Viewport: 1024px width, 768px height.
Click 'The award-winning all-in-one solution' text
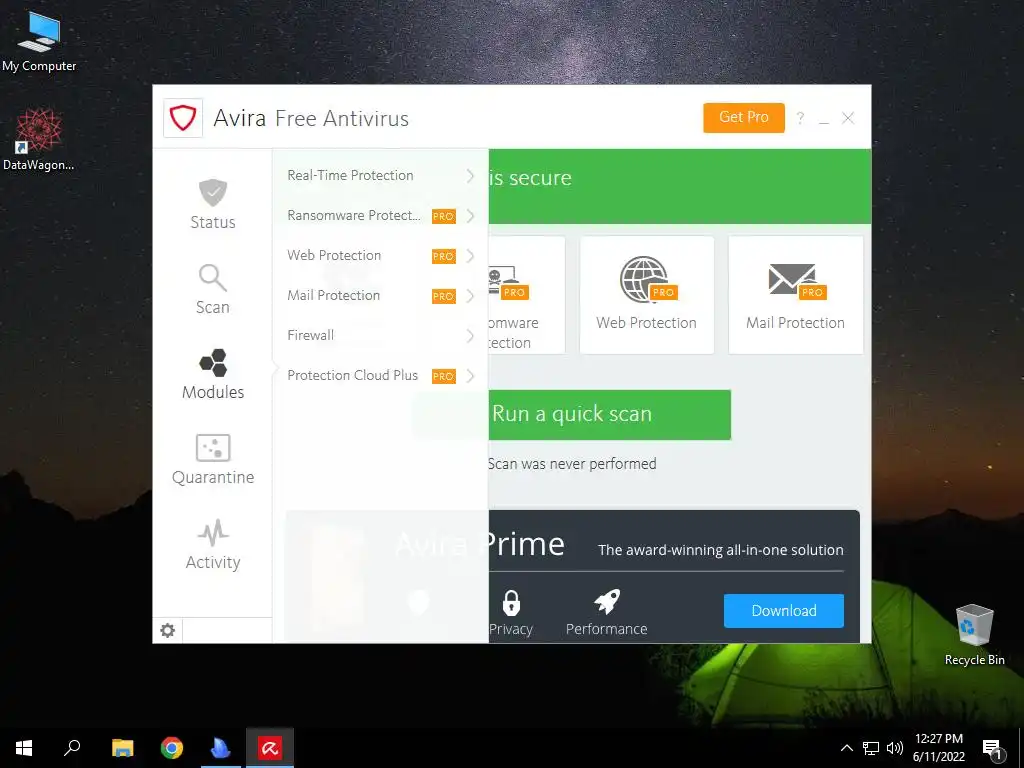point(720,550)
